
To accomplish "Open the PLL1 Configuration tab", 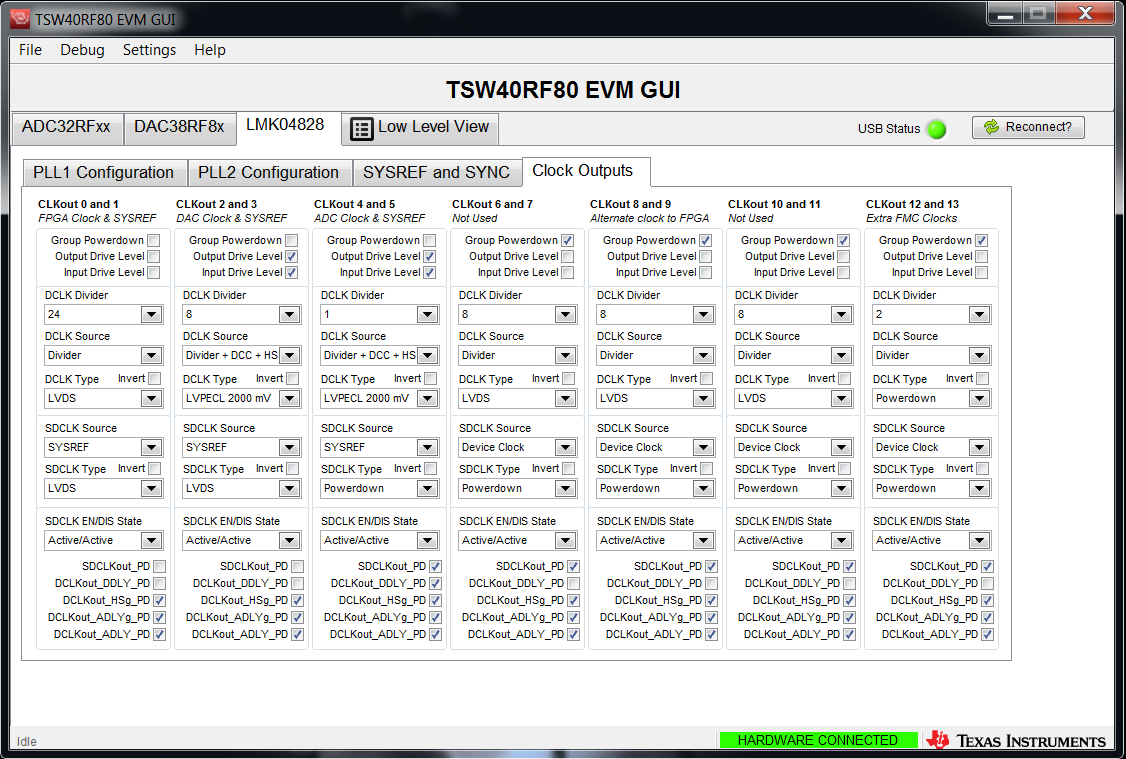I will [104, 172].
